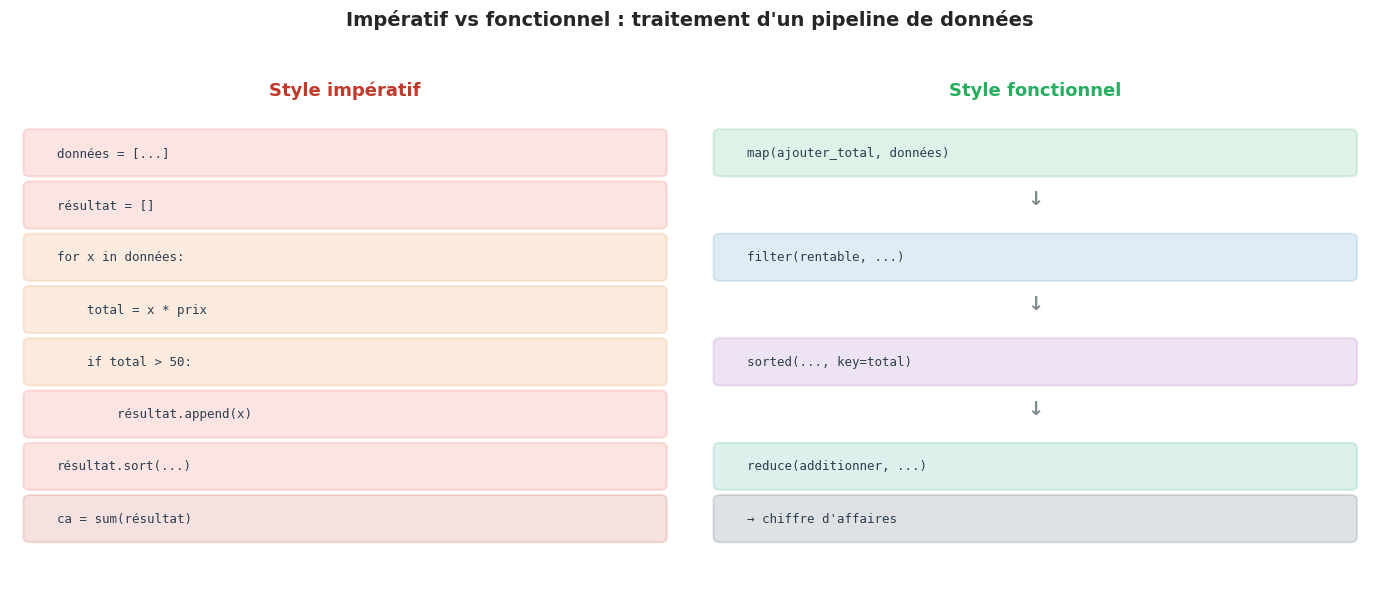Click the "résultat.append(x)" code line
Screen dimensions: 1380x612
(x=345, y=414)
